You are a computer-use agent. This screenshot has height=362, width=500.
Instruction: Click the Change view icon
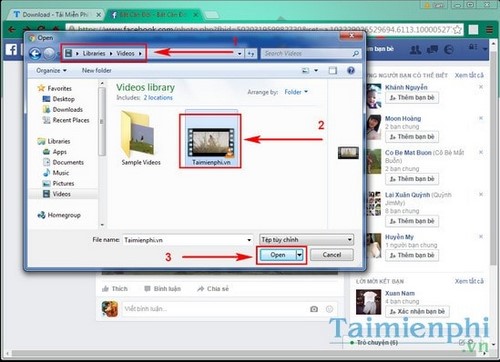(x=305, y=70)
